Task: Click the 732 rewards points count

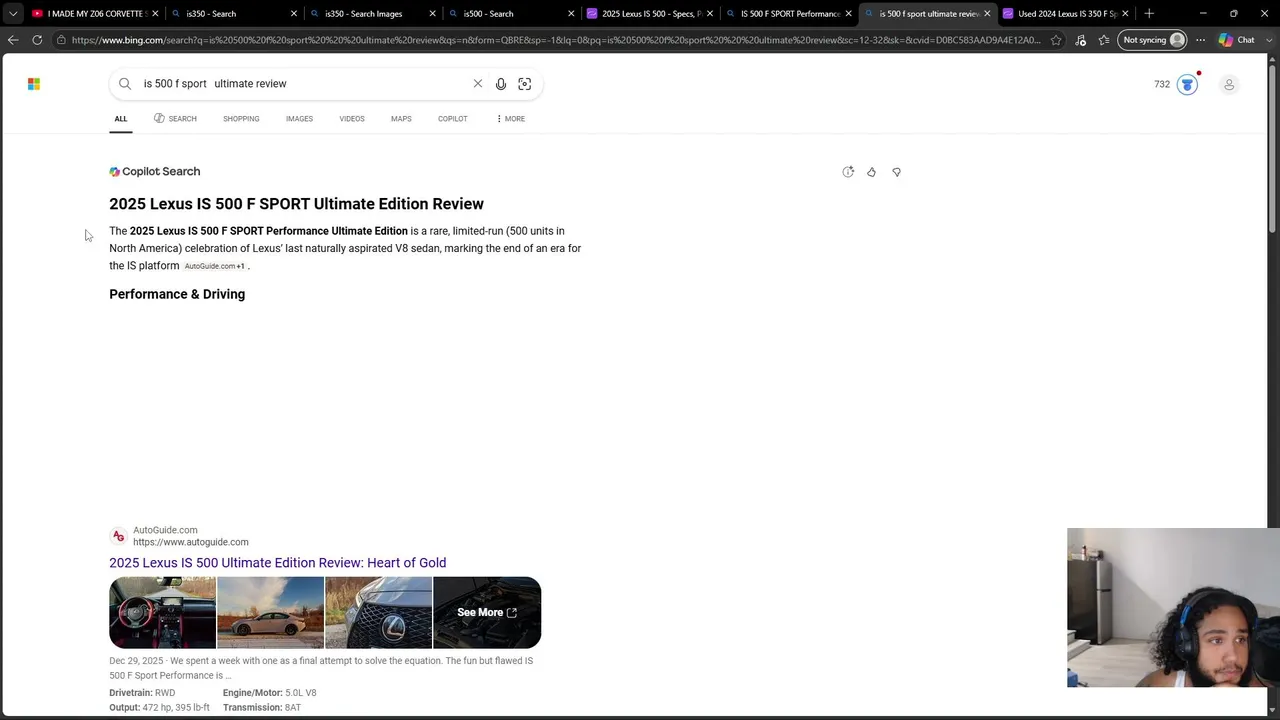Action: tap(1162, 84)
